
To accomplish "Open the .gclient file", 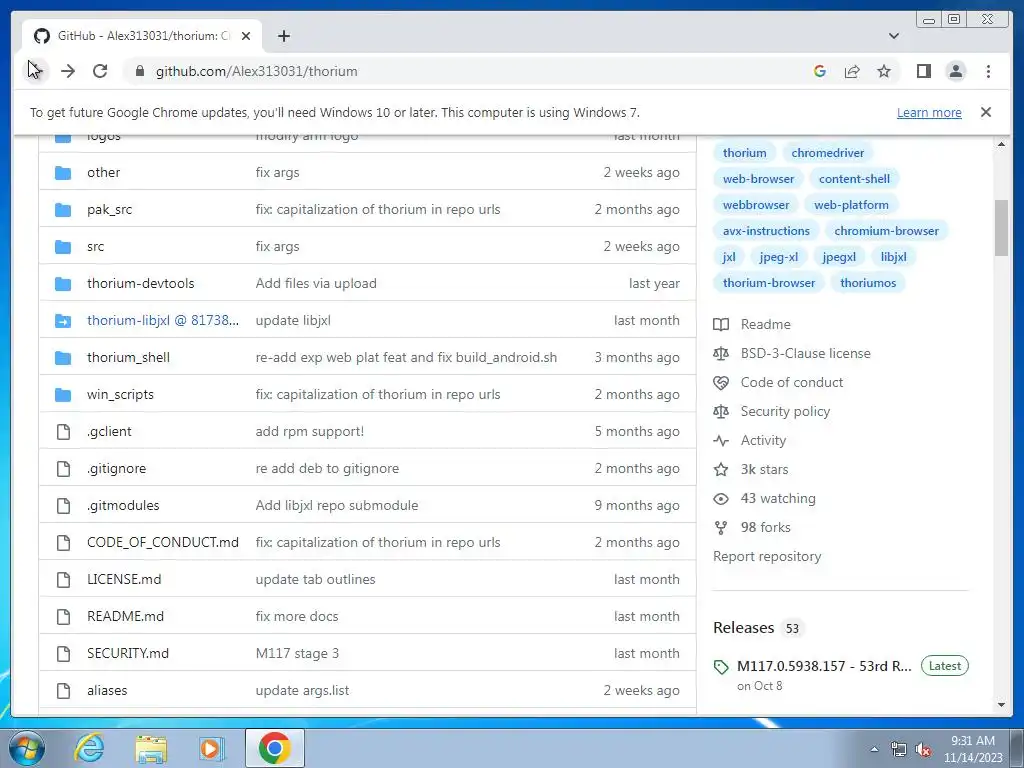I will click(109, 432).
